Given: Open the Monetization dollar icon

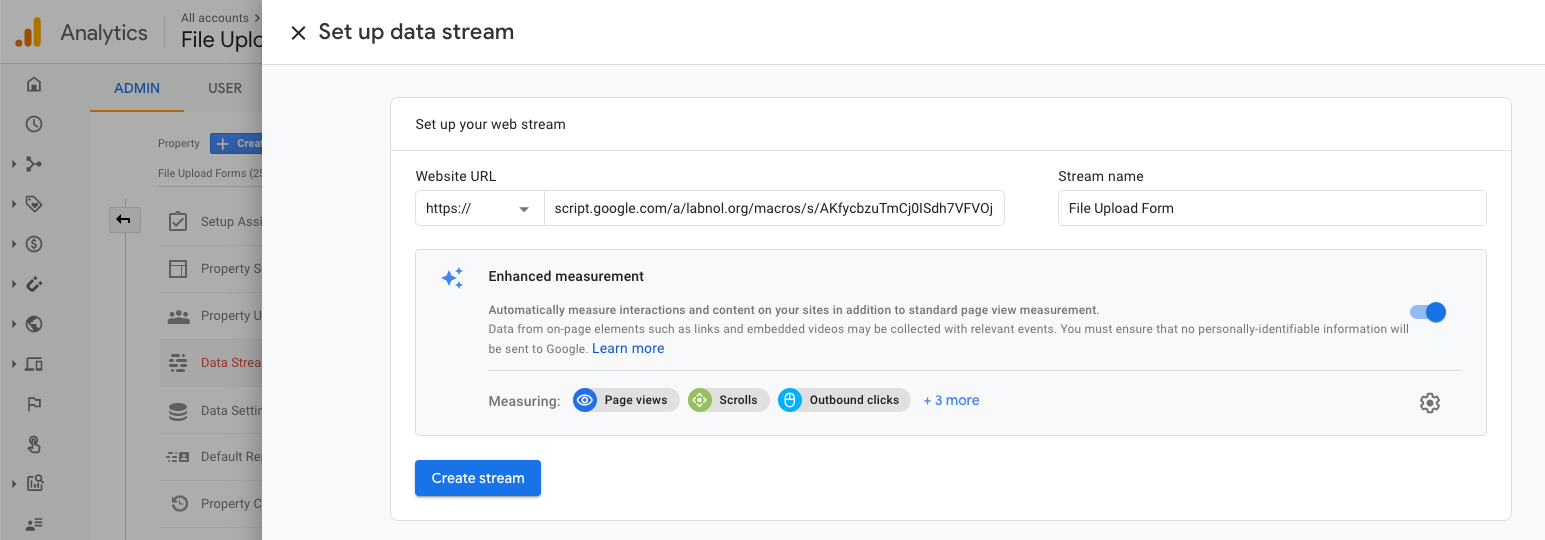Looking at the screenshot, I should (34, 244).
